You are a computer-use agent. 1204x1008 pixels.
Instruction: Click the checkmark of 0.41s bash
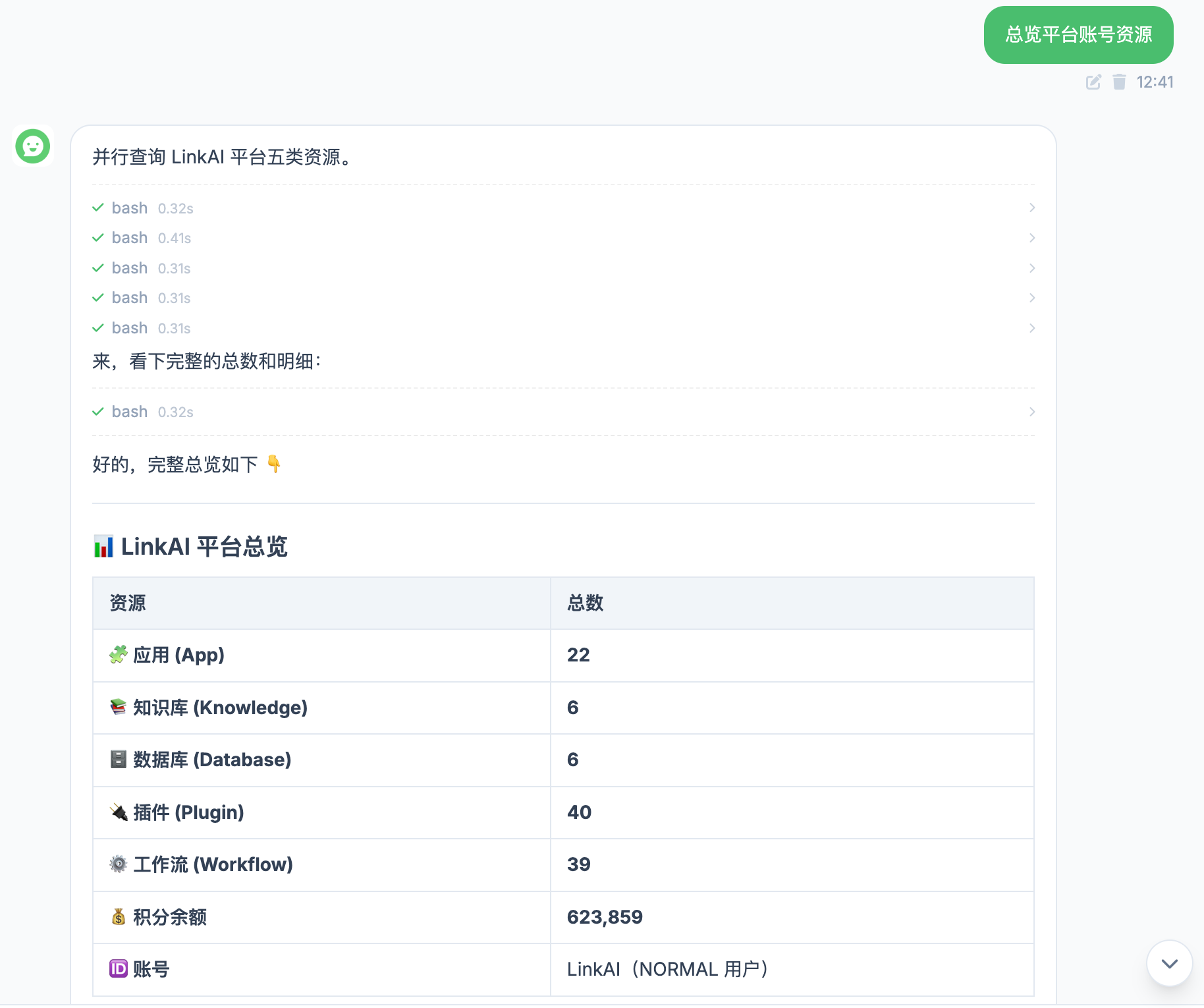[98, 237]
